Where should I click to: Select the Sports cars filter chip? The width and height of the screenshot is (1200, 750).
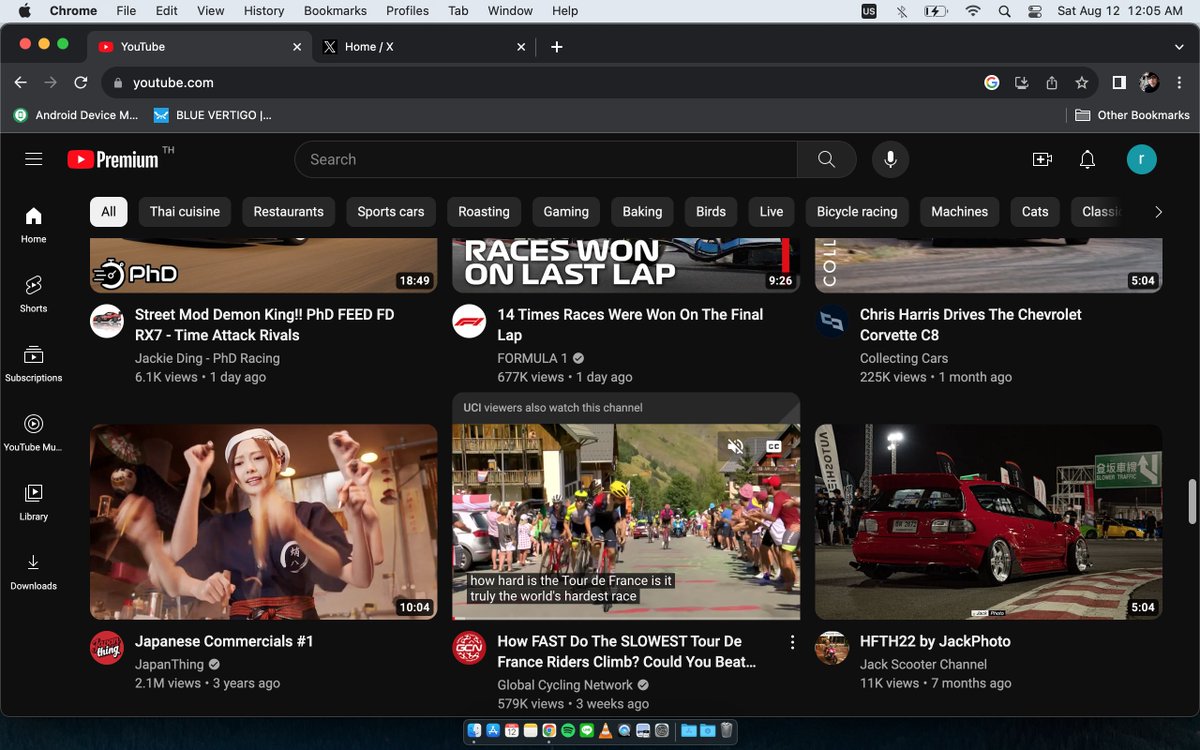point(391,212)
